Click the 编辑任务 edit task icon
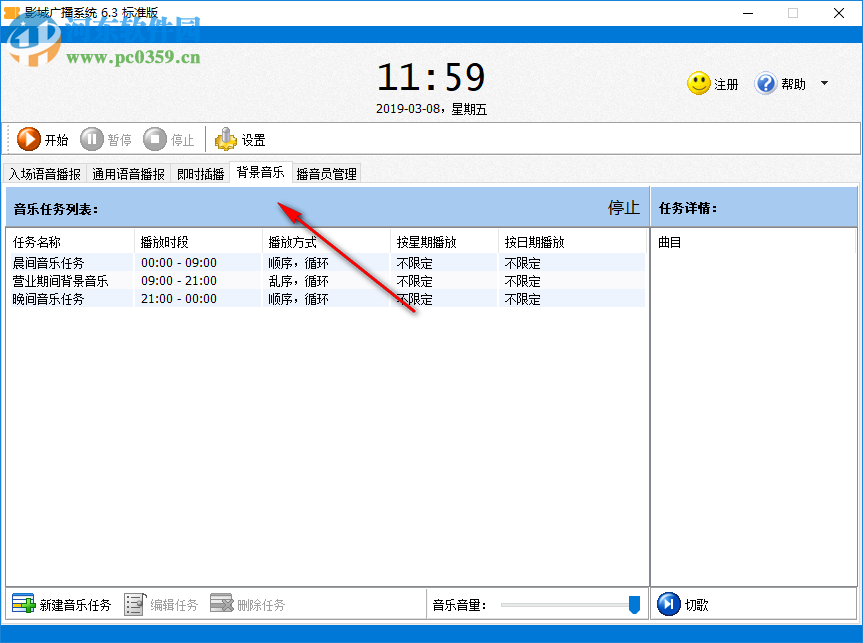 point(136,603)
